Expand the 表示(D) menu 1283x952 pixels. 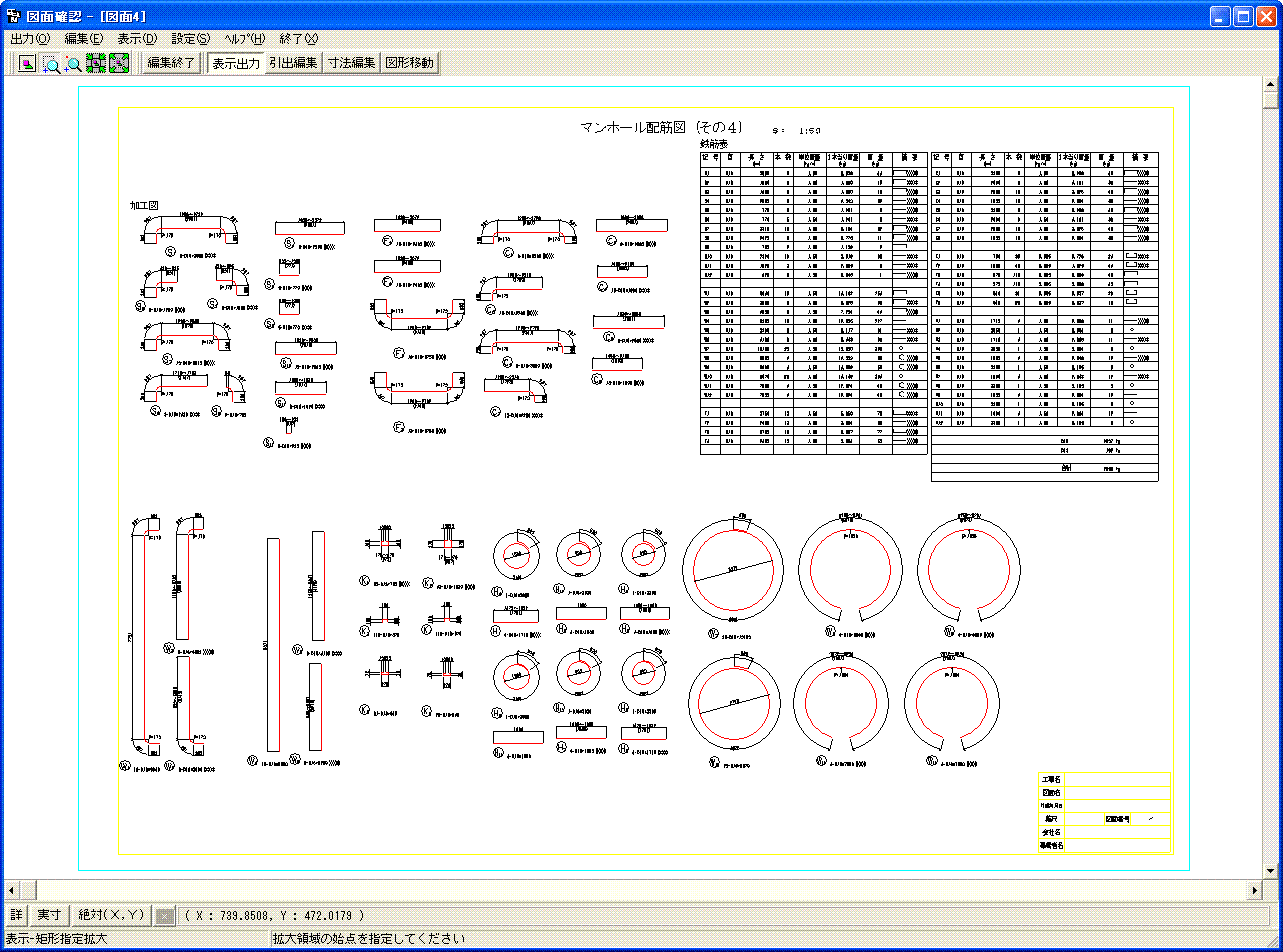pos(137,39)
